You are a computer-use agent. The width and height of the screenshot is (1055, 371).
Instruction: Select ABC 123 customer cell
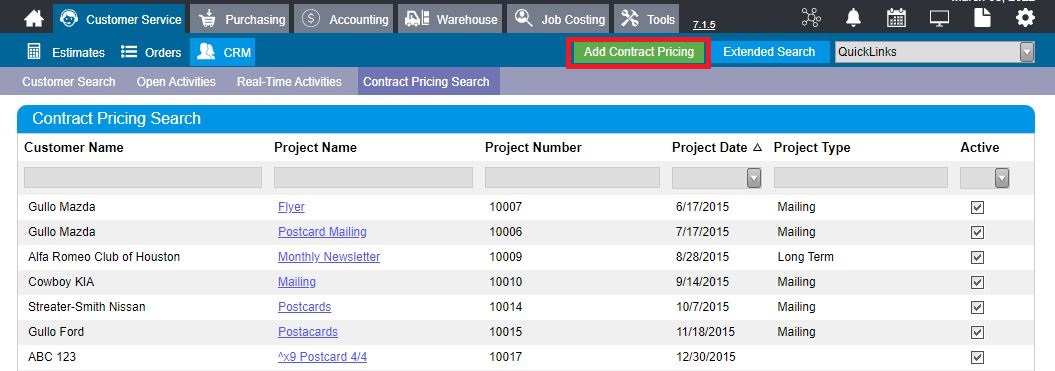[52, 357]
